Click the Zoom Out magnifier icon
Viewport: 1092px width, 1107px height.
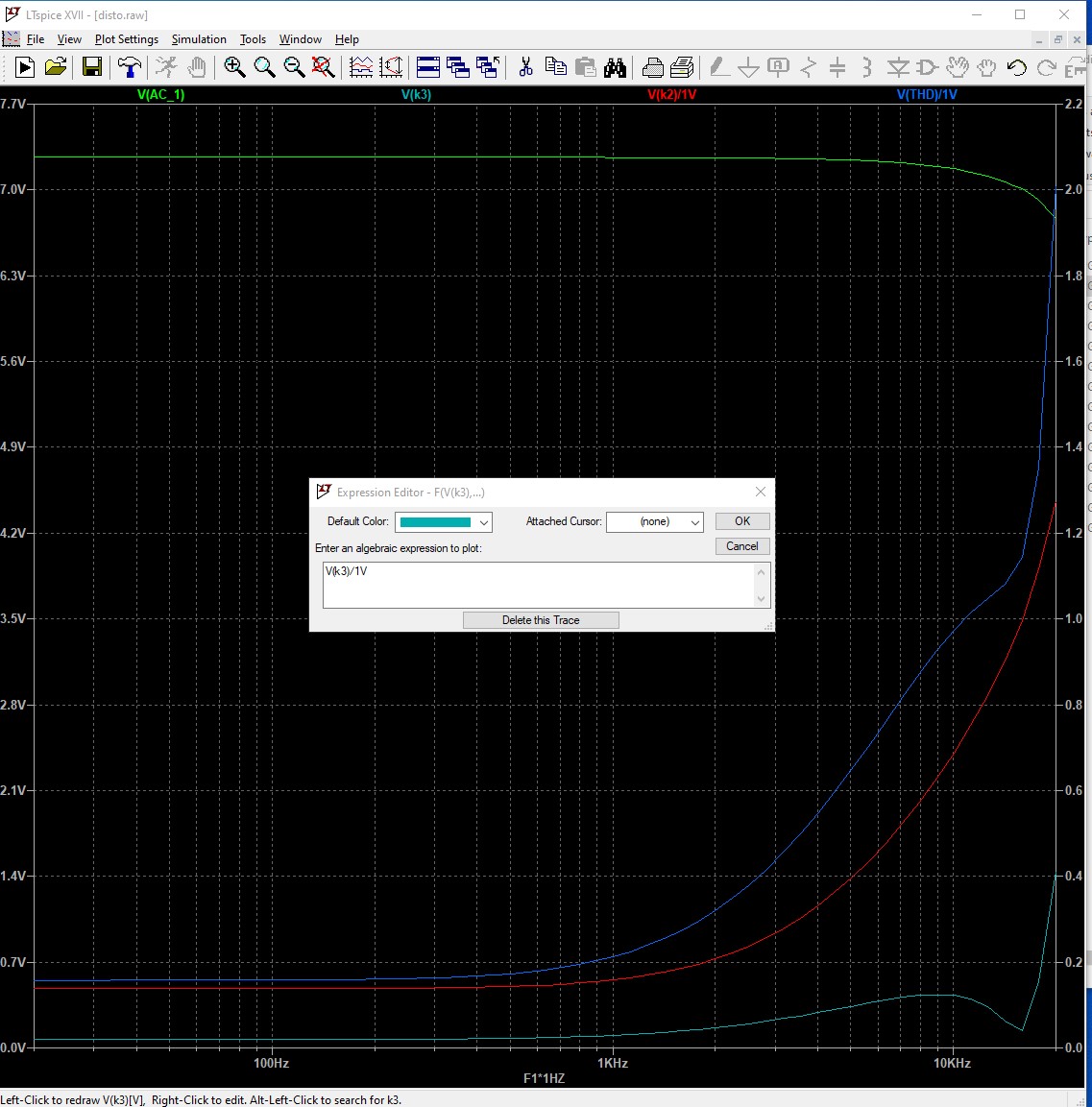click(294, 67)
